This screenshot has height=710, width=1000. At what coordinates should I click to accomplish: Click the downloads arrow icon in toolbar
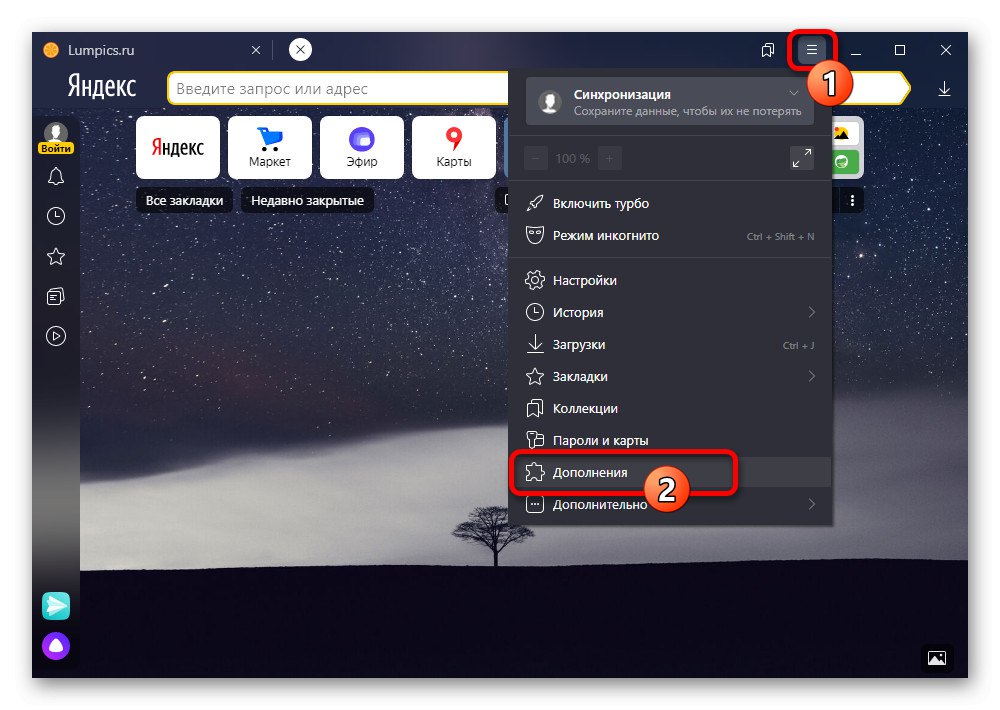(944, 89)
